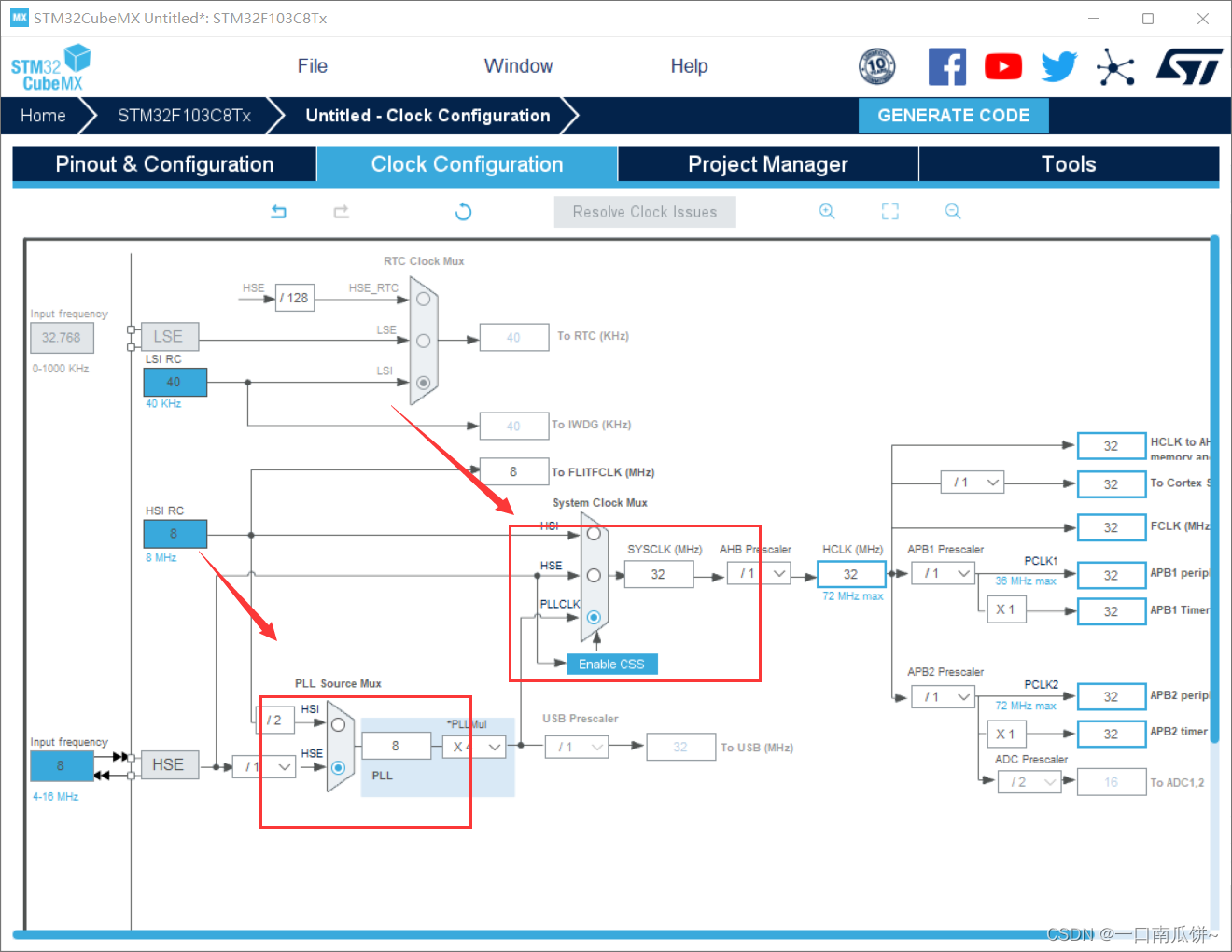Screen dimensions: 1232x952
Task: Select LSI in RTC Clock Mux
Action: coord(424,383)
